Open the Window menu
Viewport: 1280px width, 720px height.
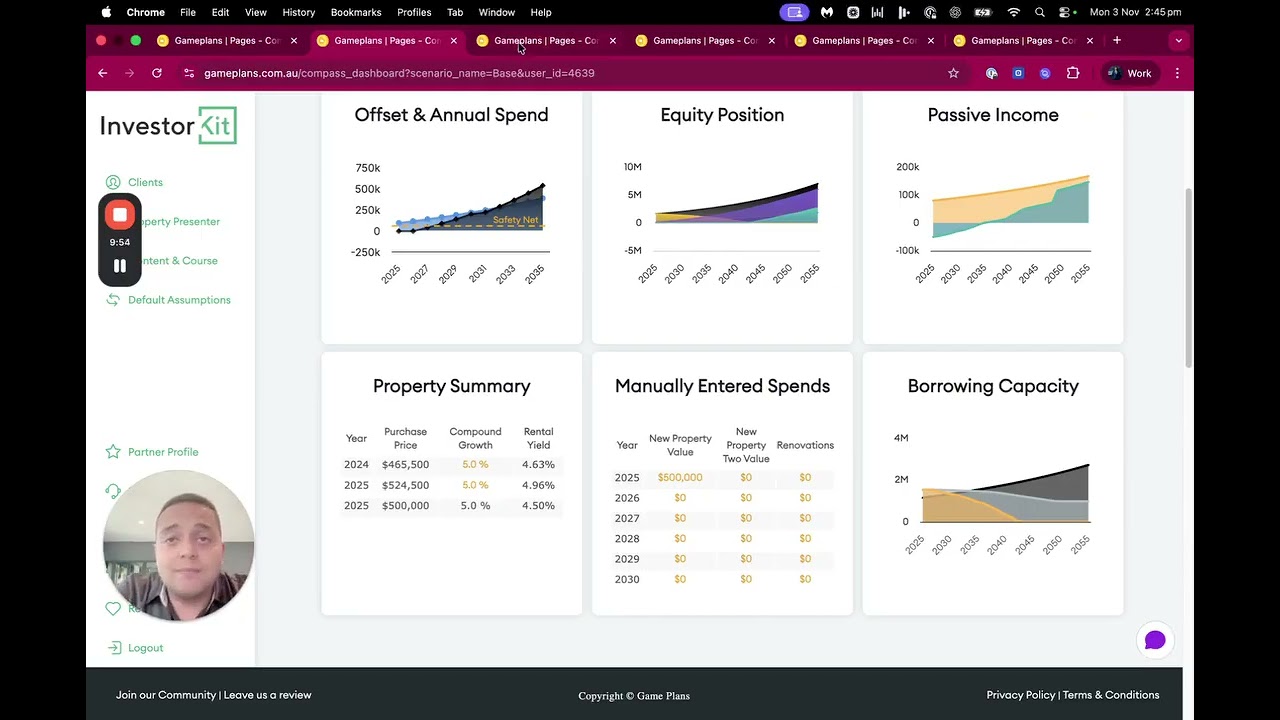click(497, 12)
